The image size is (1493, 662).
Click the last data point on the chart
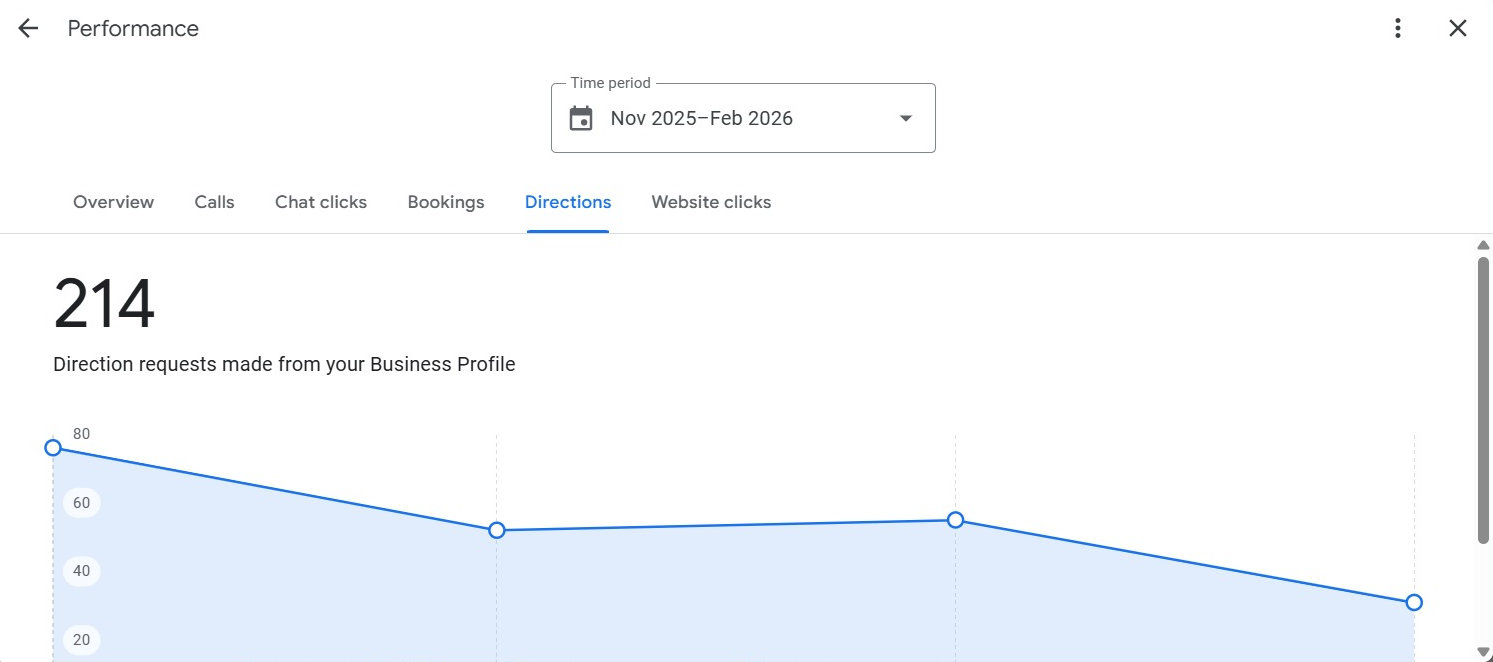pos(1414,602)
